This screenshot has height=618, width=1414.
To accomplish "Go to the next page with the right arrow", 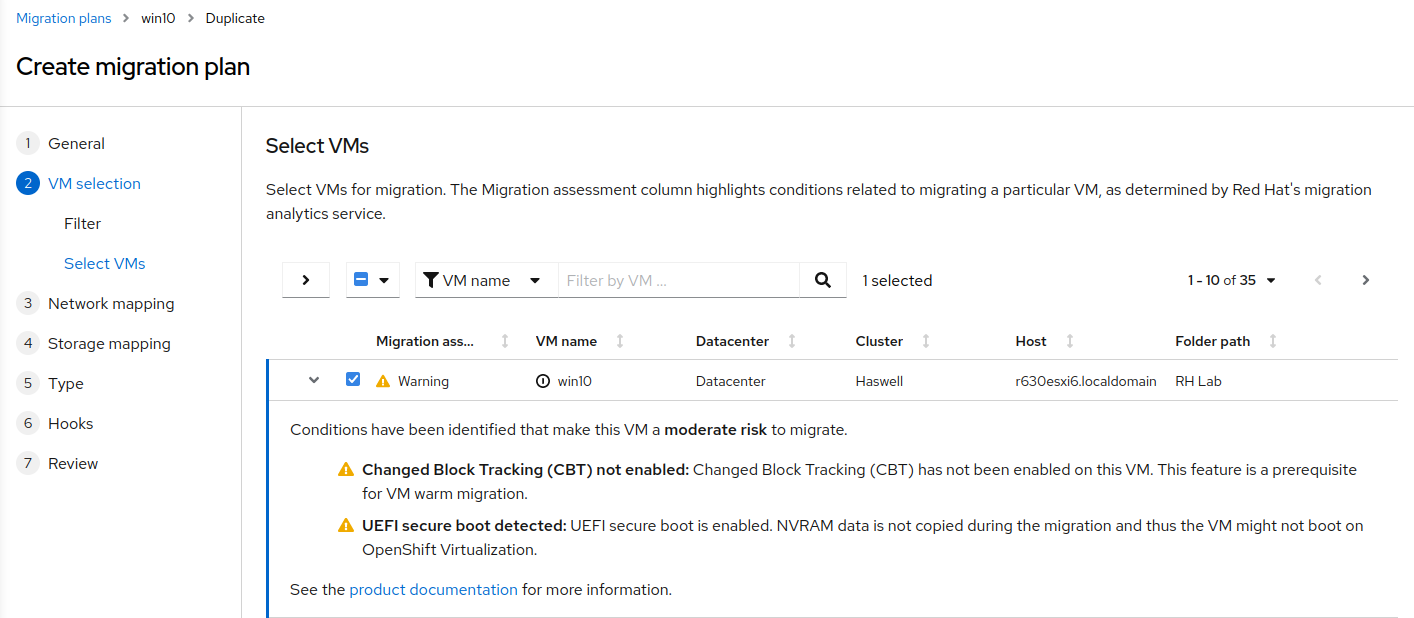I will 1365,280.
